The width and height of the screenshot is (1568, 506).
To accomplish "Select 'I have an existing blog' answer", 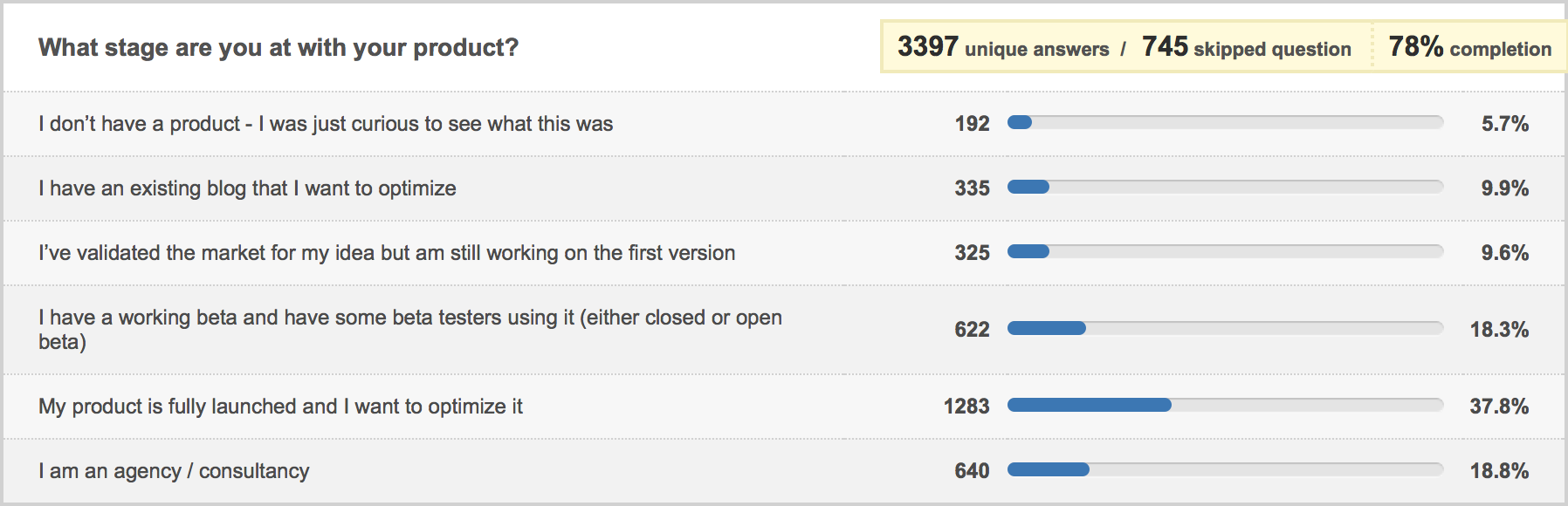I will click(247, 188).
